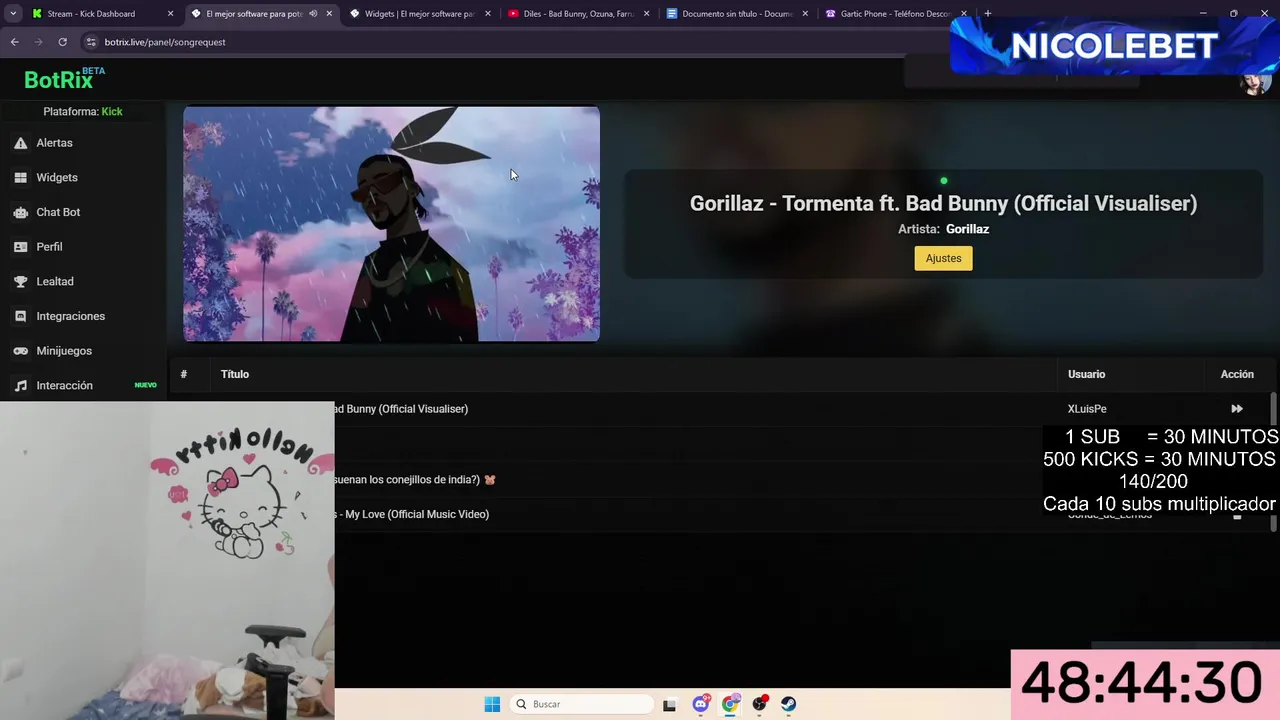
Task: Click the BotRix logo
Action: click(x=58, y=79)
